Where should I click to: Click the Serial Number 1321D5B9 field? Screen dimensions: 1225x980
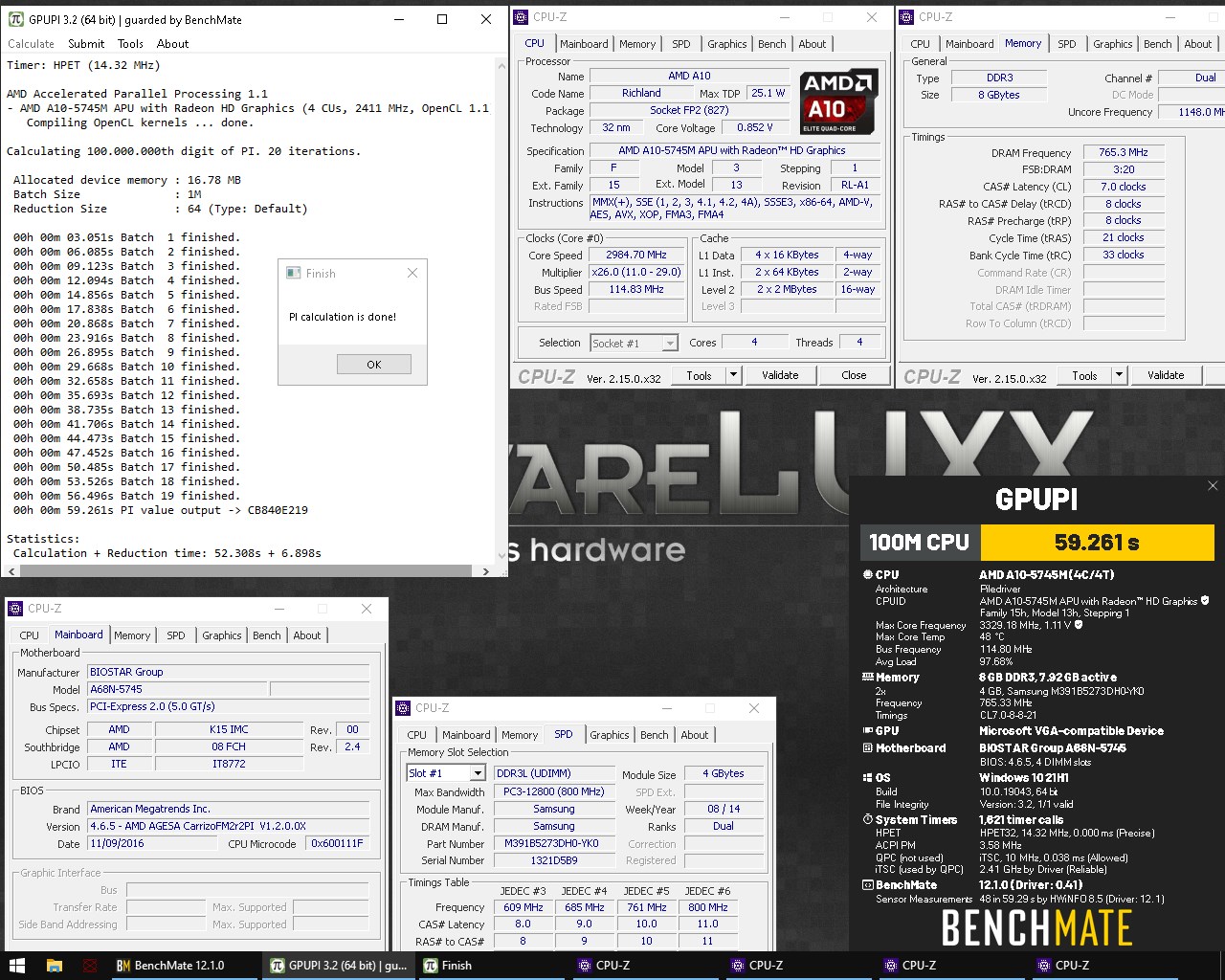(554, 860)
